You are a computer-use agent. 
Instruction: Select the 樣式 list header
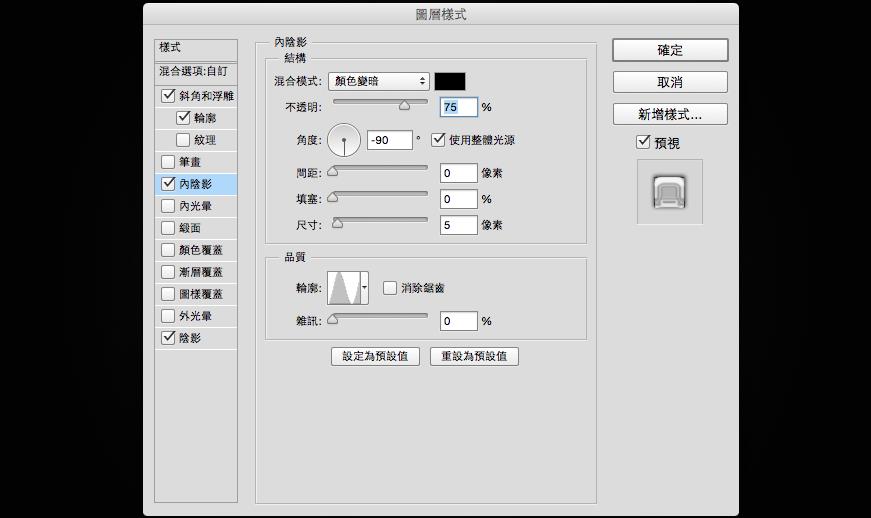(x=196, y=50)
